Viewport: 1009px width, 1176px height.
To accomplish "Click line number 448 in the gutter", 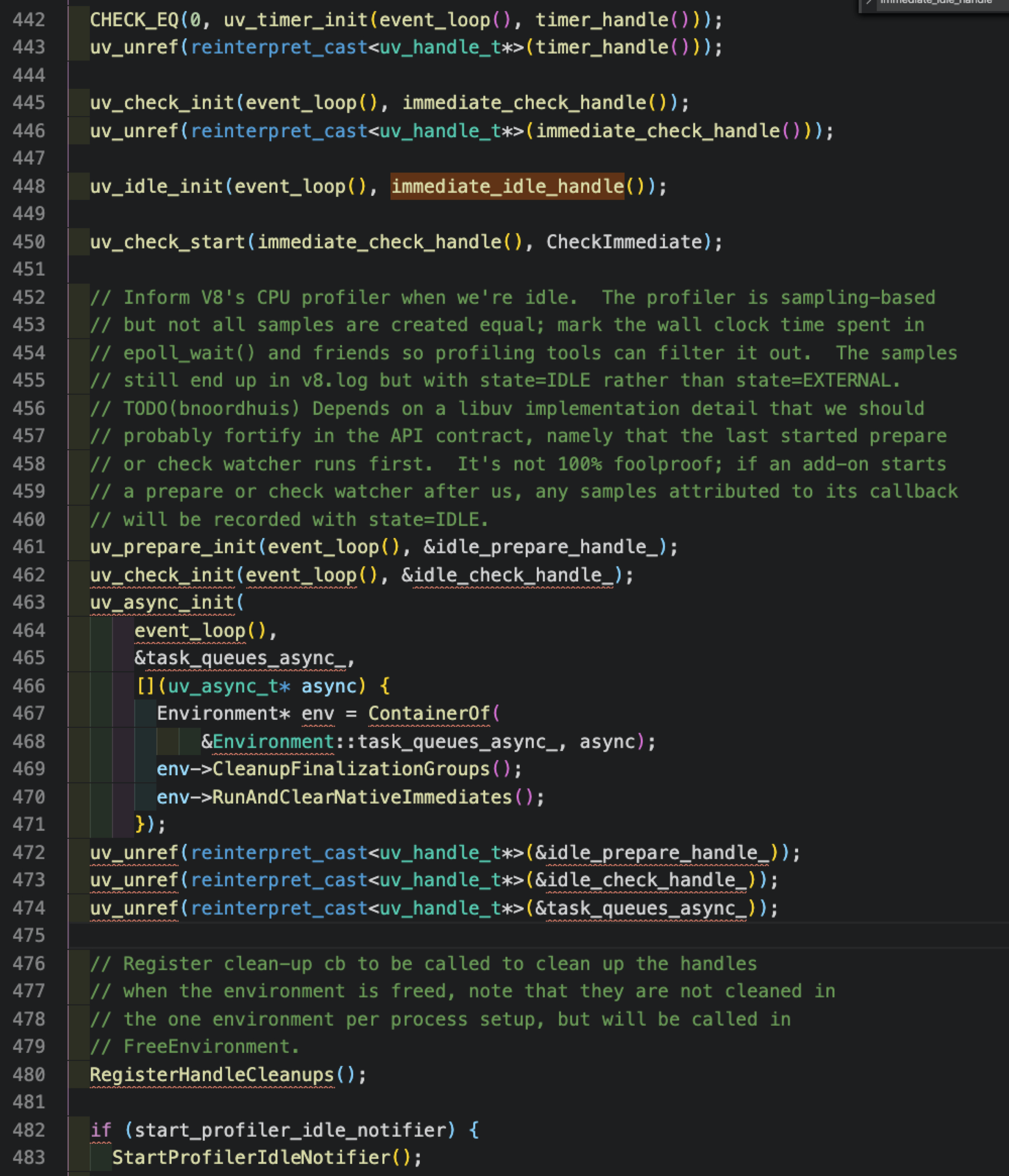I will (x=28, y=186).
